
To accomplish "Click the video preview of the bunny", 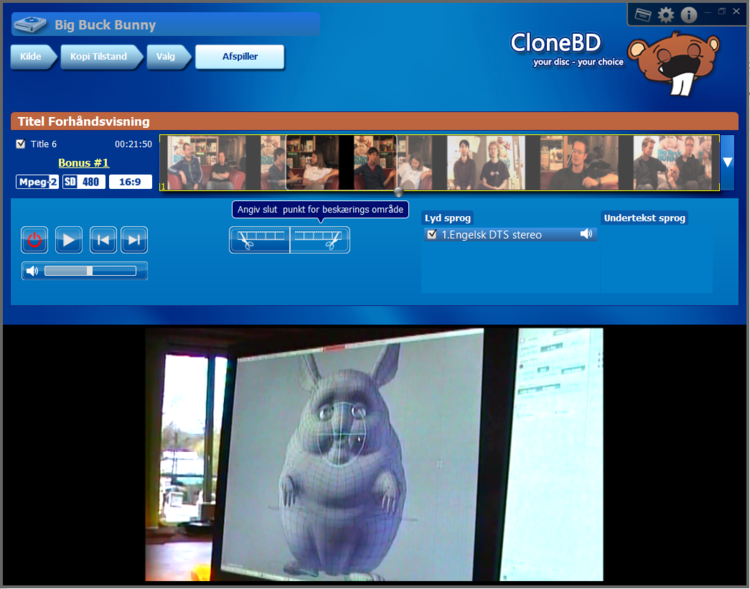I will pos(374,455).
